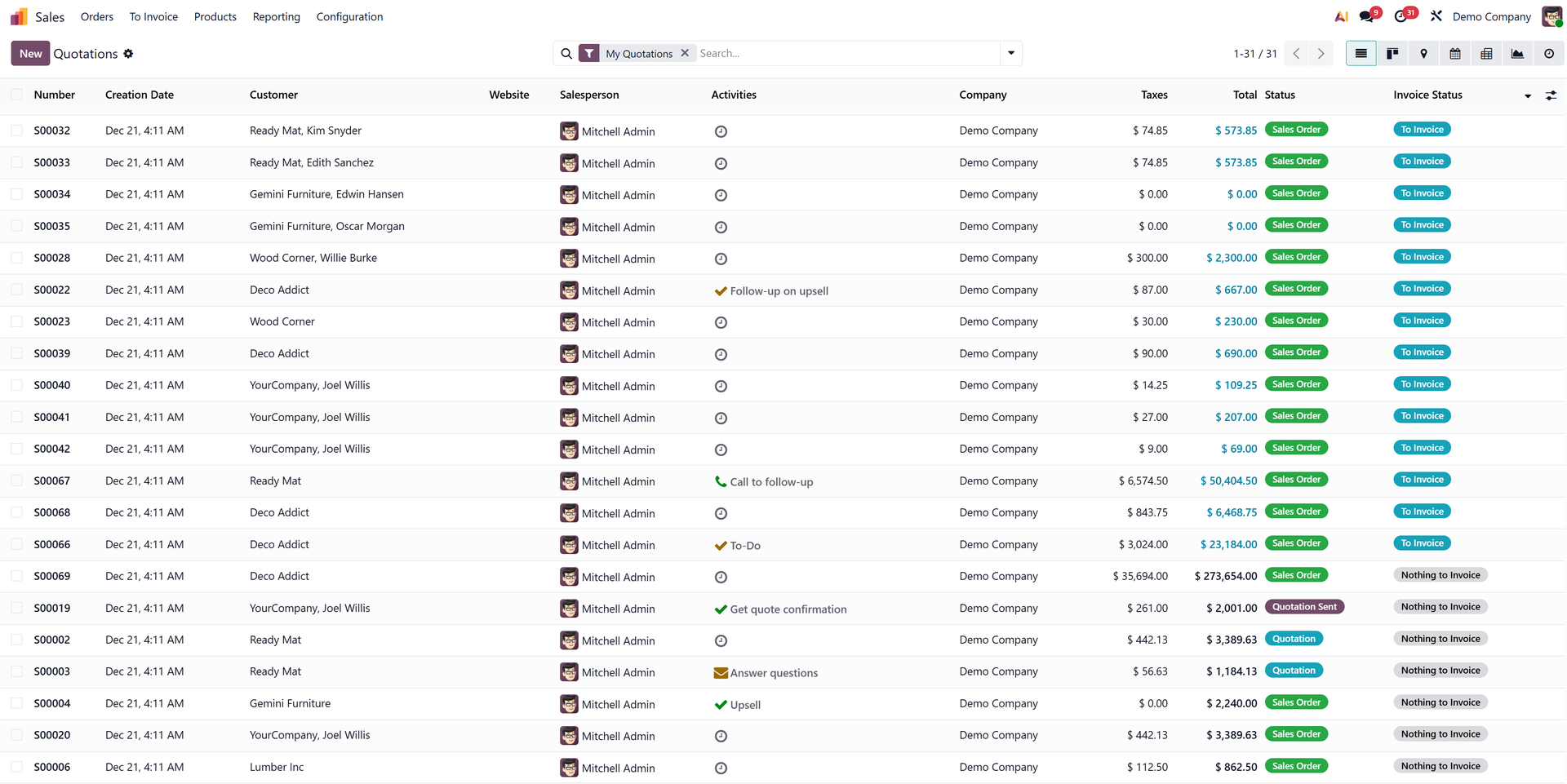The height and width of the screenshot is (784, 1567).
Task: Switch to the Kanban view
Action: pos(1392,53)
